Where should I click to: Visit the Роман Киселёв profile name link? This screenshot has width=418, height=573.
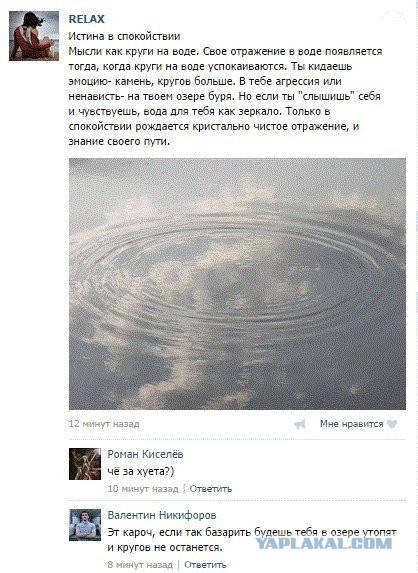[x=145, y=454]
